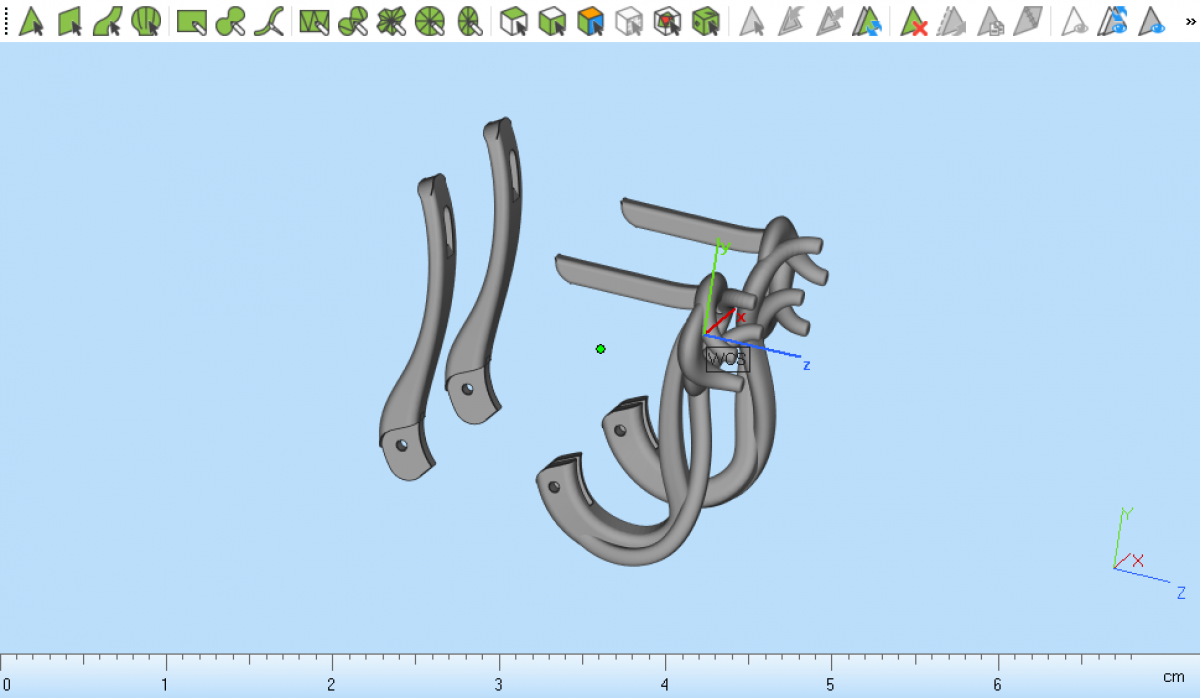Expand the toolbar overflow chevron
Image resolution: width=1200 pixels, height=698 pixels.
[1189, 21]
